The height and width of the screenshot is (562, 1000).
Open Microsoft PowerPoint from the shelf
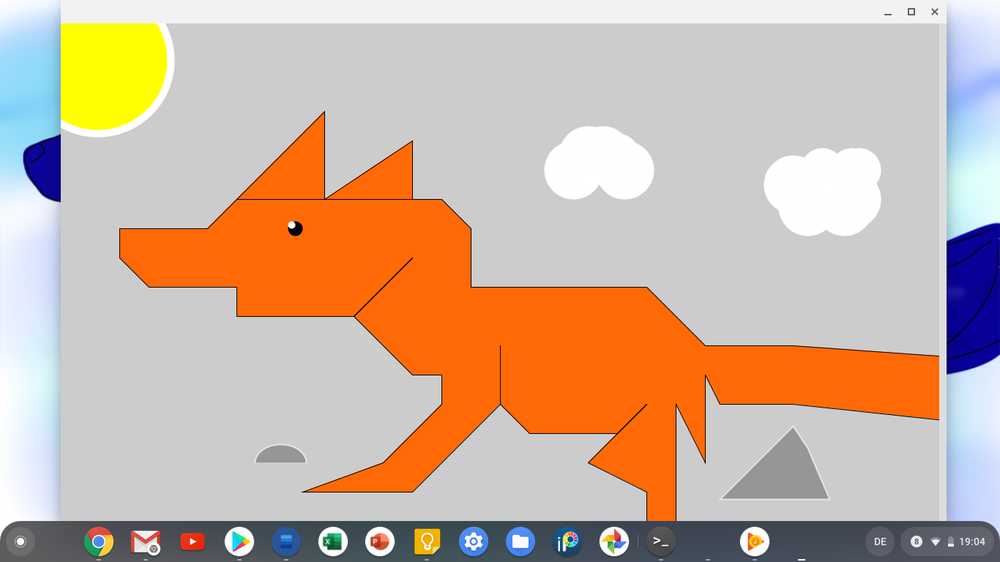tap(380, 541)
